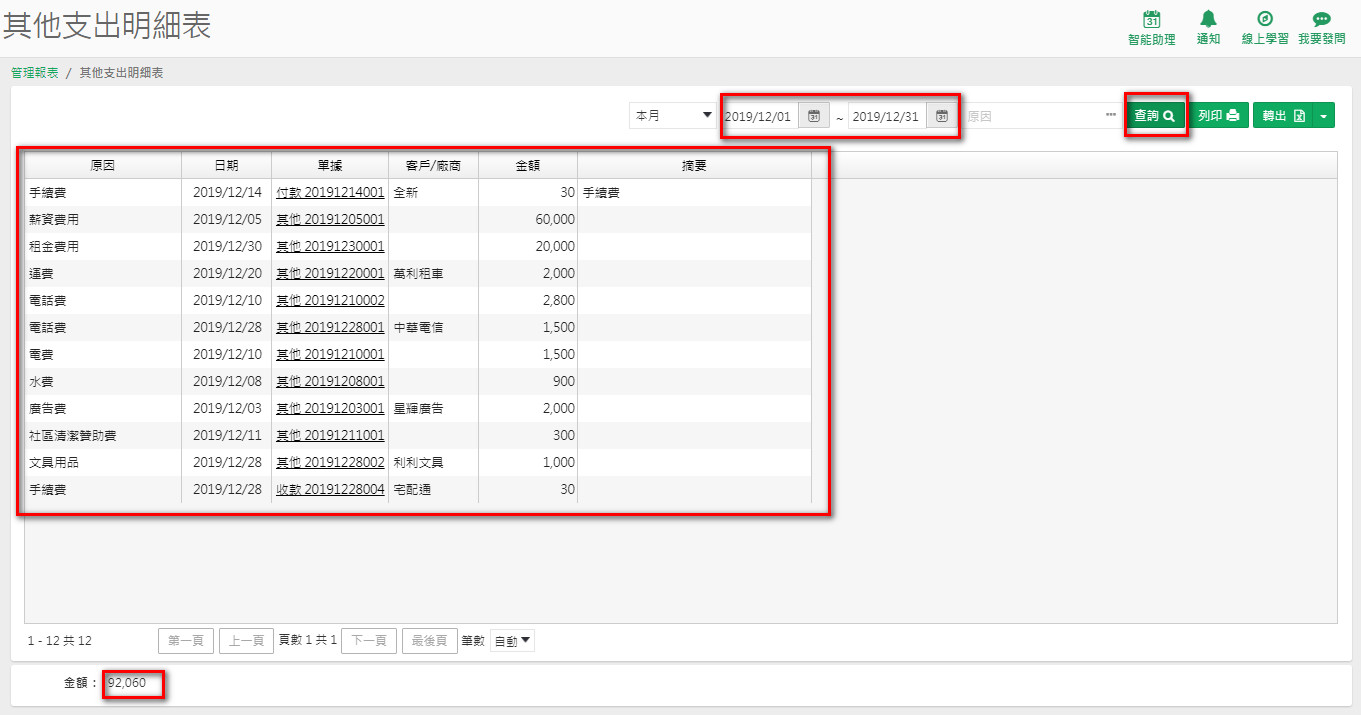Click date cell 2019/12/03

coord(226,409)
